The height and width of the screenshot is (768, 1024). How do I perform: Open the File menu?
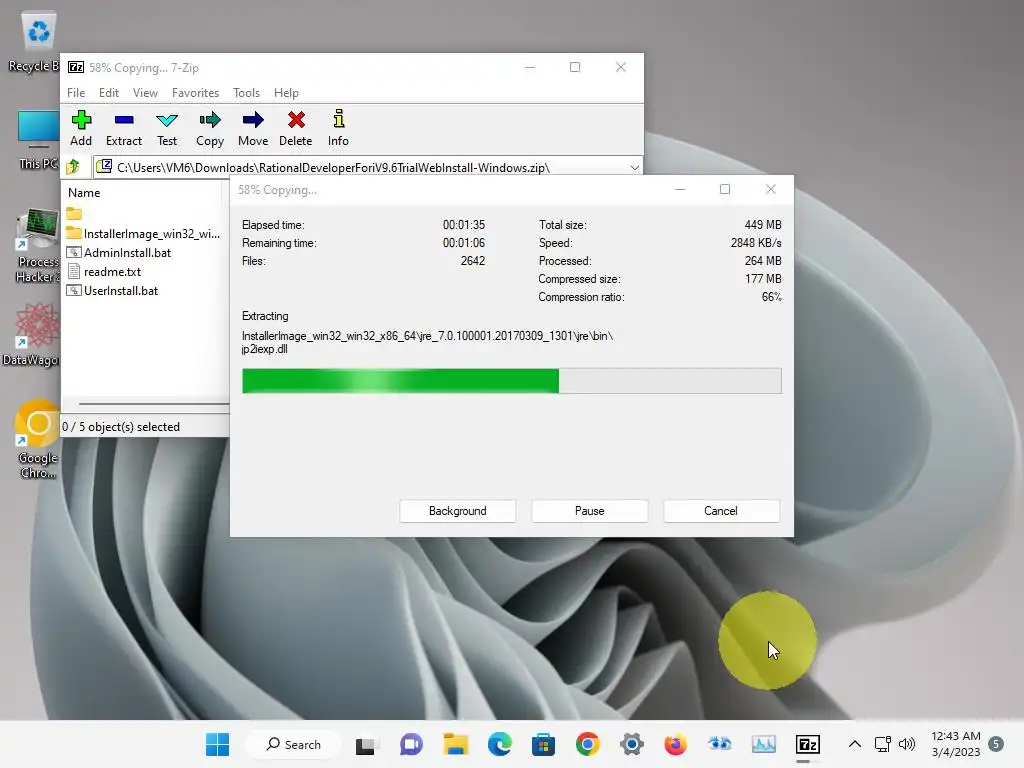click(76, 93)
